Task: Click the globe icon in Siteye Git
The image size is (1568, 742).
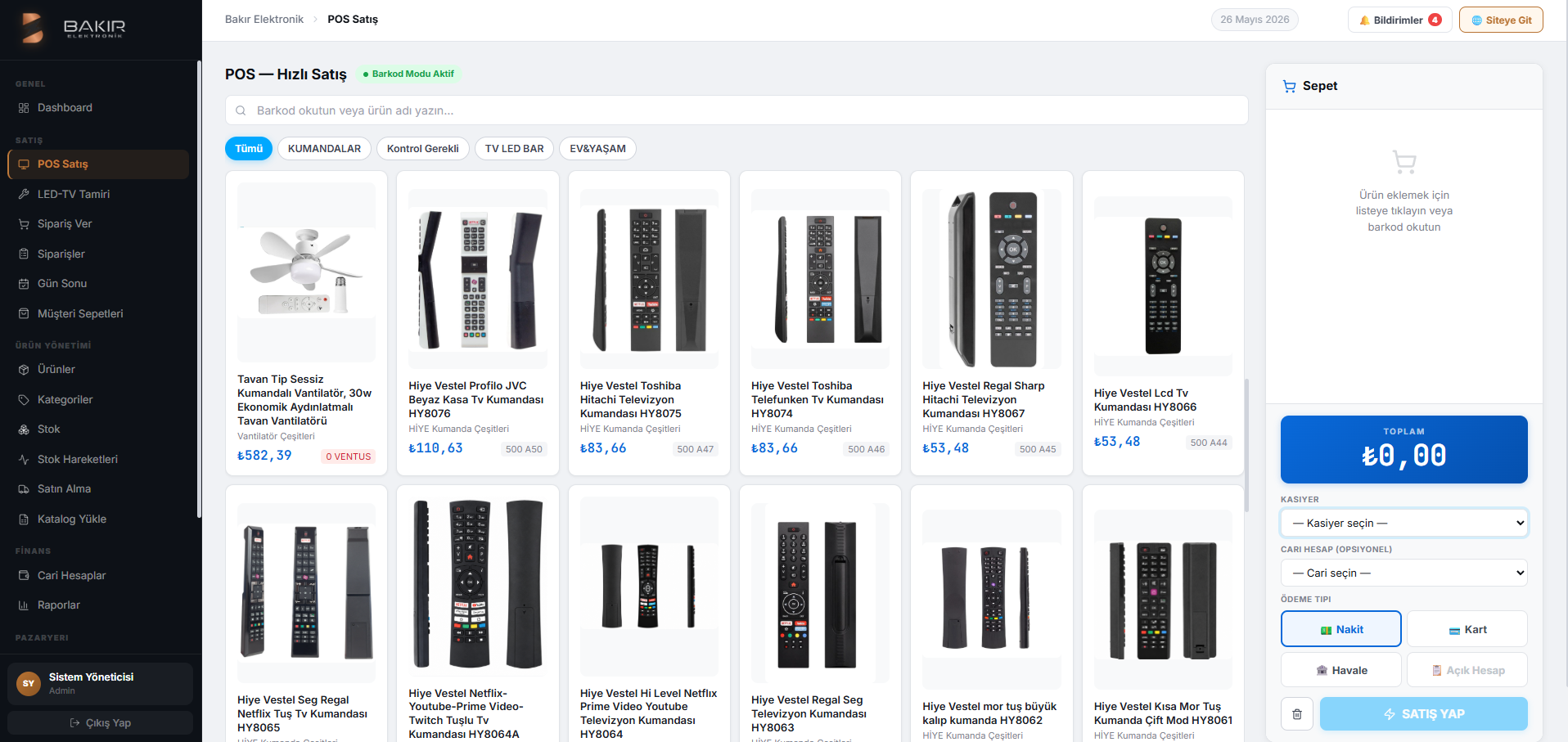Action: coord(1477,20)
